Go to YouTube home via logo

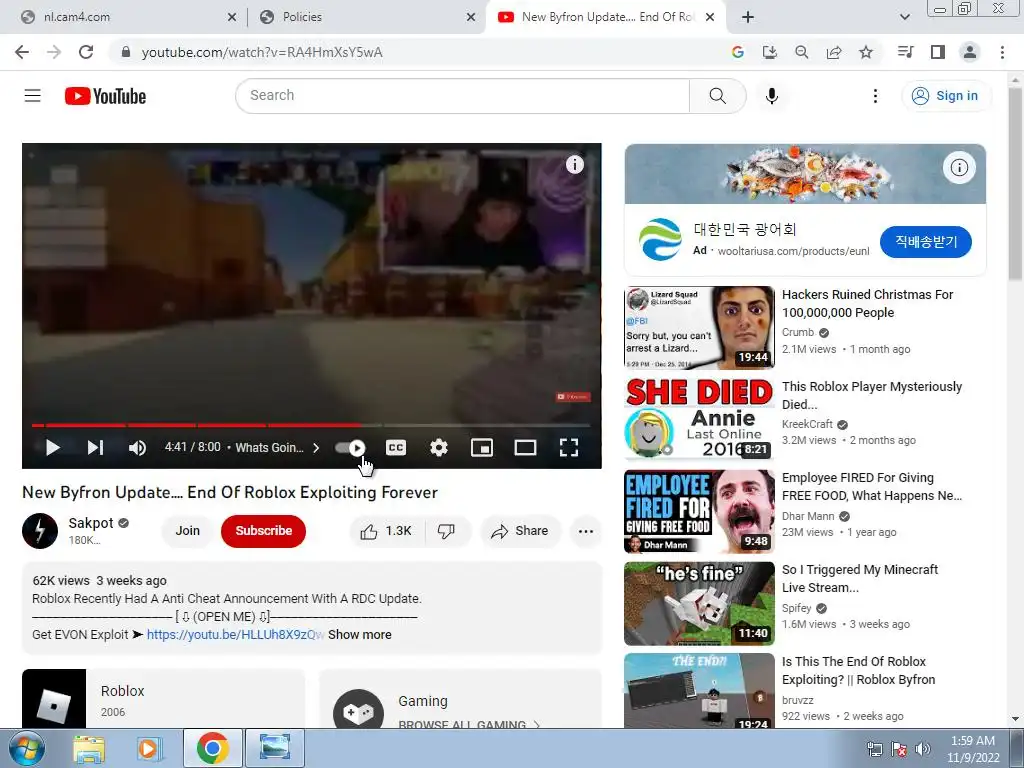(105, 96)
